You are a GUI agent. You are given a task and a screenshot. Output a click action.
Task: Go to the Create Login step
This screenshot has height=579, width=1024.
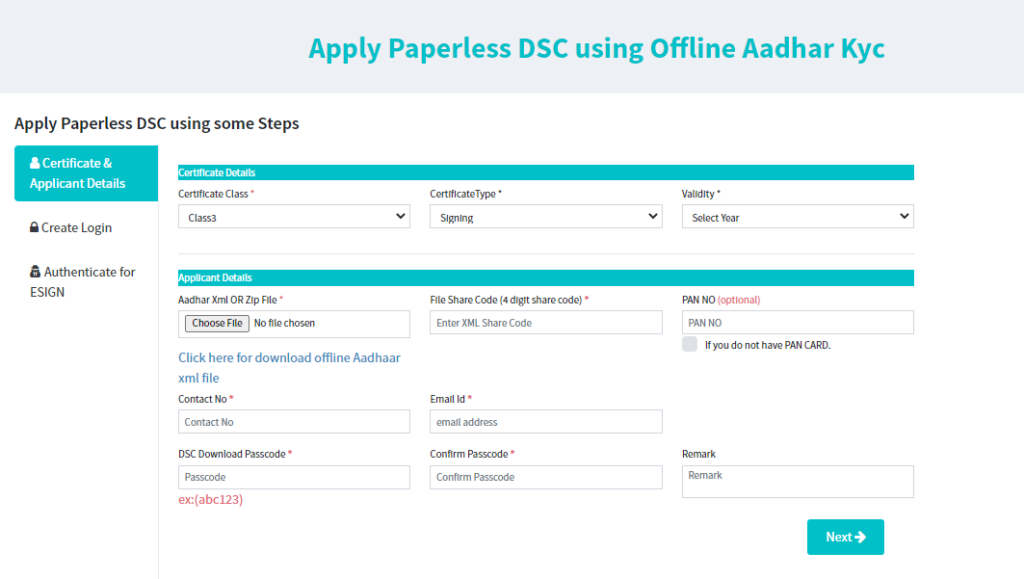[71, 228]
